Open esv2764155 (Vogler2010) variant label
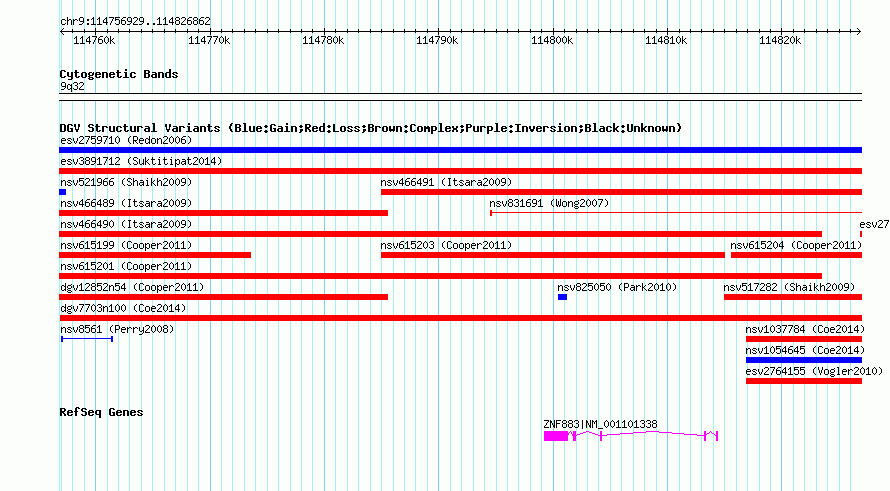The height and width of the screenshot is (491, 890). point(814,371)
